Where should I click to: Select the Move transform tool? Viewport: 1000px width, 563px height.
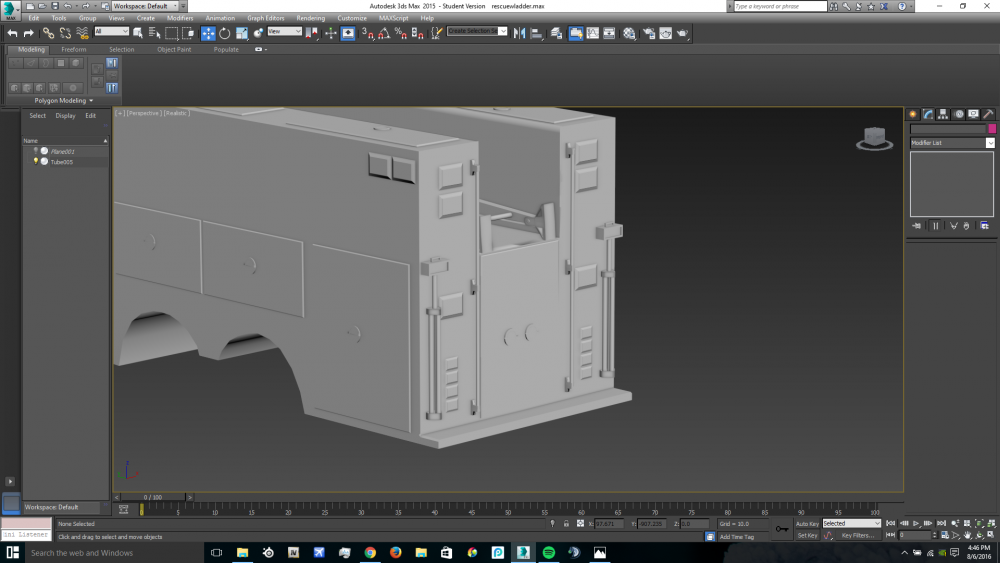click(x=208, y=33)
